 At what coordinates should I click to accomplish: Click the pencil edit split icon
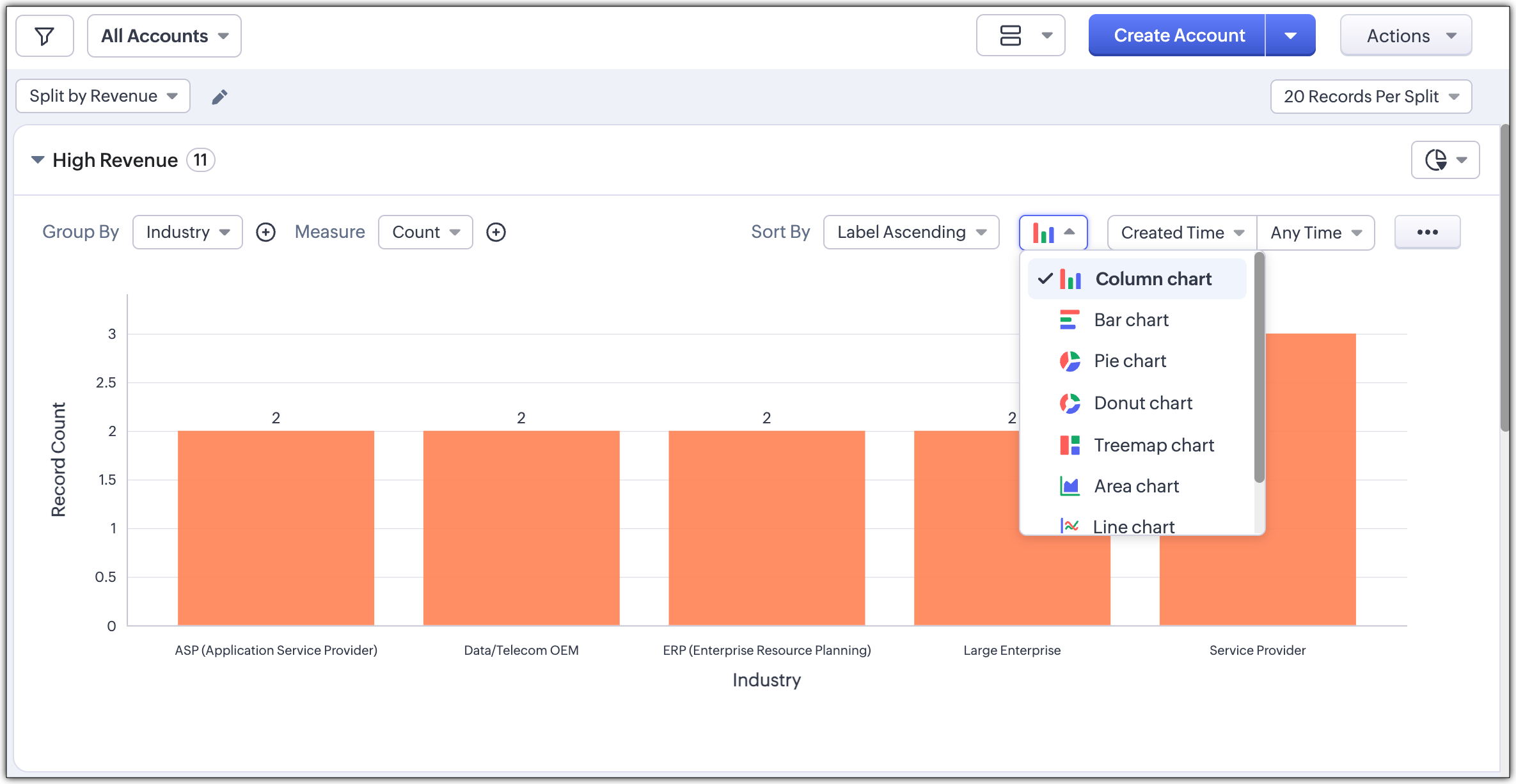point(219,97)
